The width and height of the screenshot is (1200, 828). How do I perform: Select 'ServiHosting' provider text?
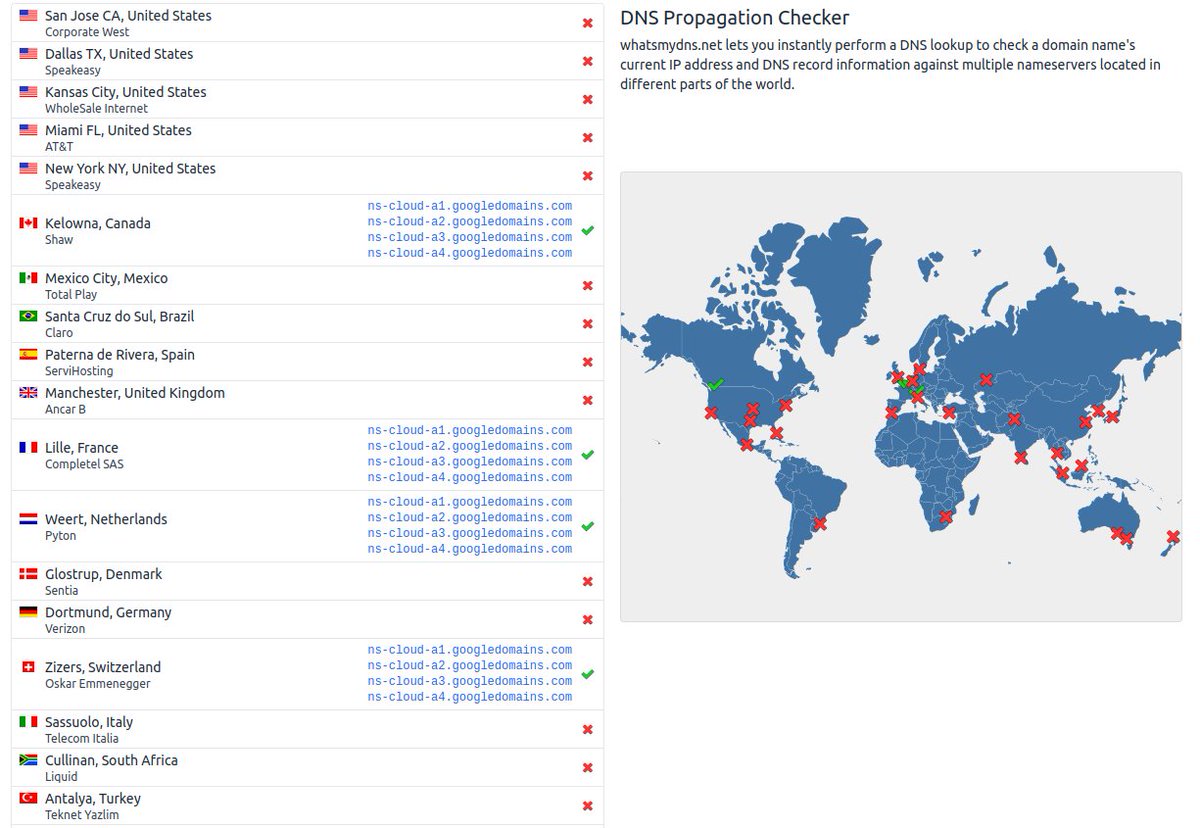point(79,371)
